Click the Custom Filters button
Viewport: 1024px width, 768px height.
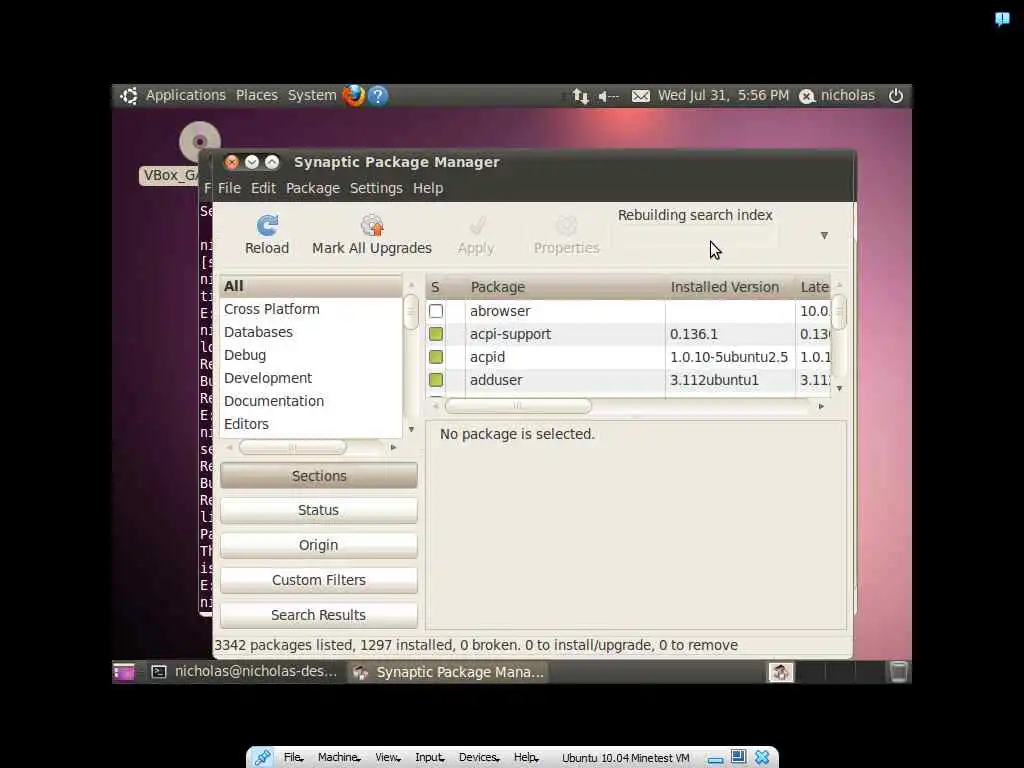[319, 581]
